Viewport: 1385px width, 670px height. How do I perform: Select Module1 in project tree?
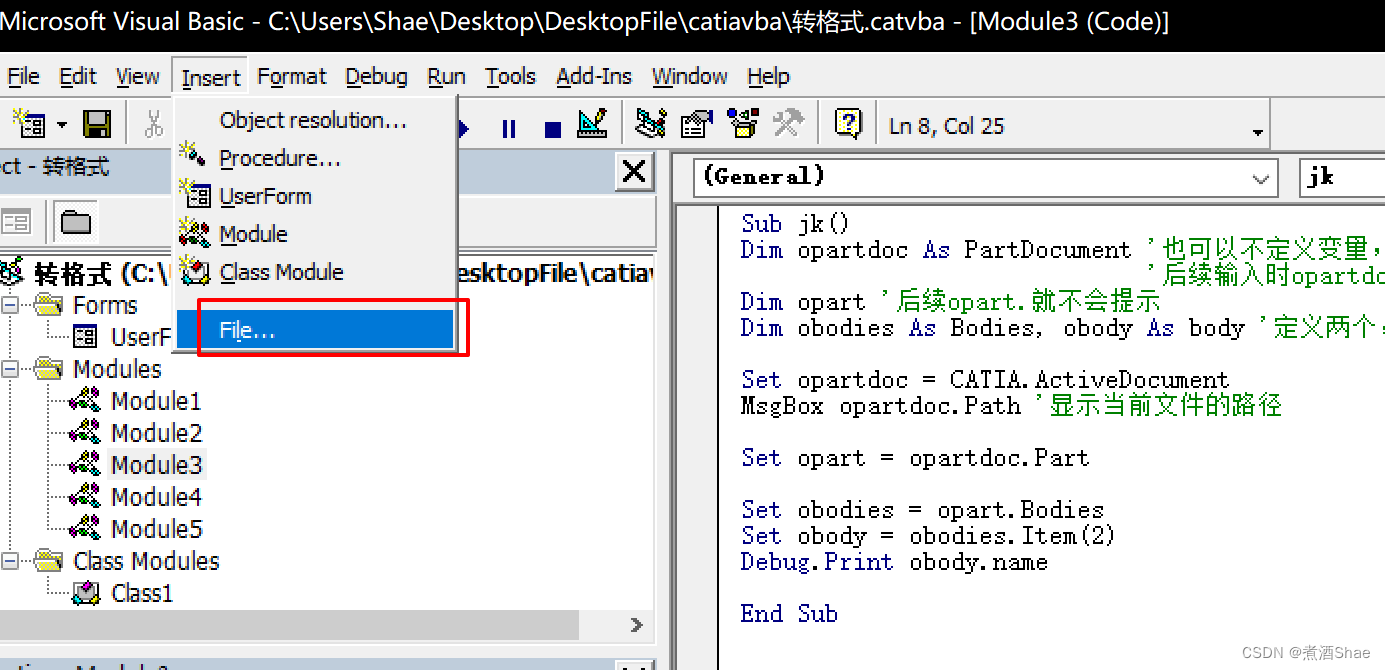[x=156, y=401]
